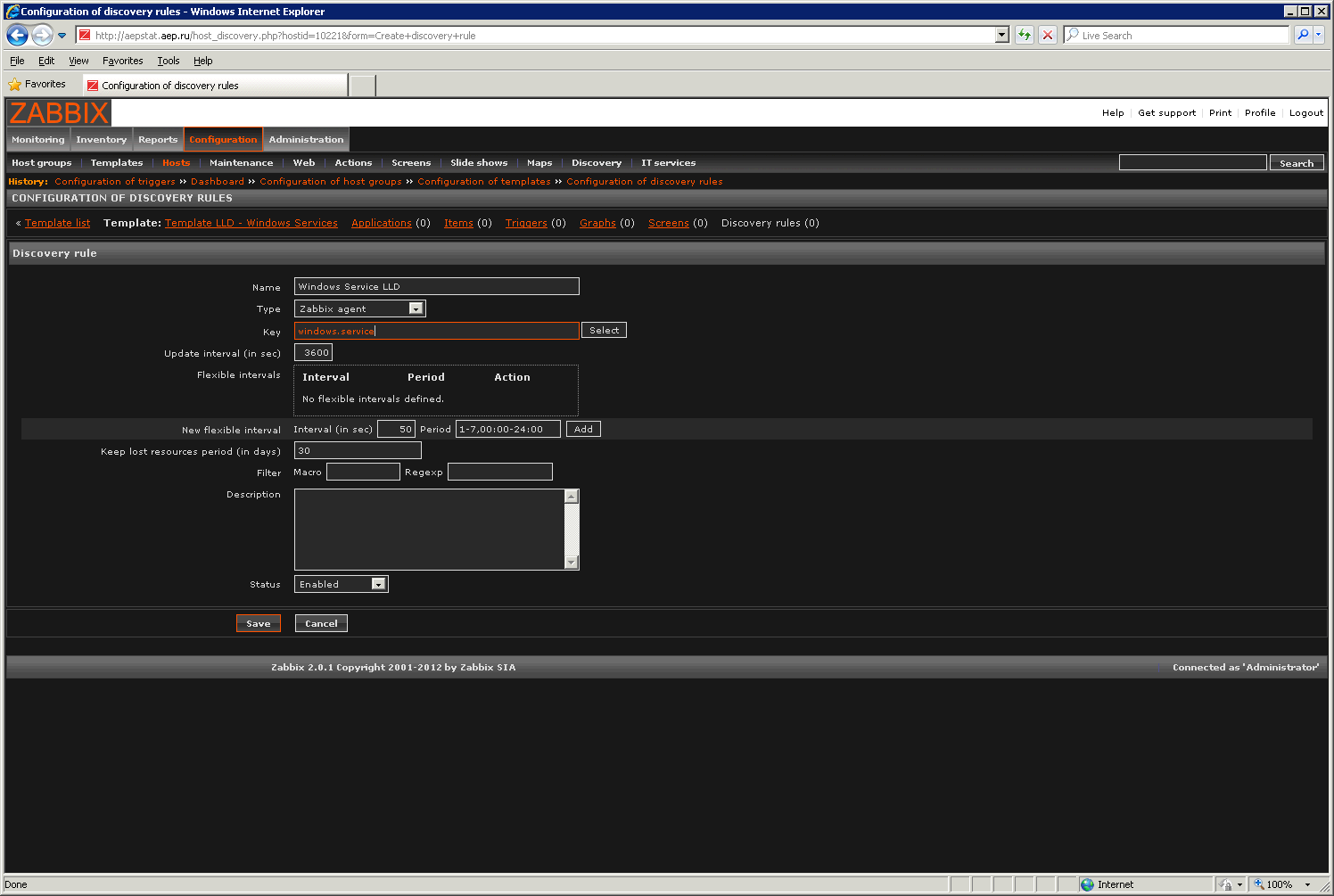Viewport: 1334px width, 896px height.
Task: Click the Get support link
Action: [1167, 113]
